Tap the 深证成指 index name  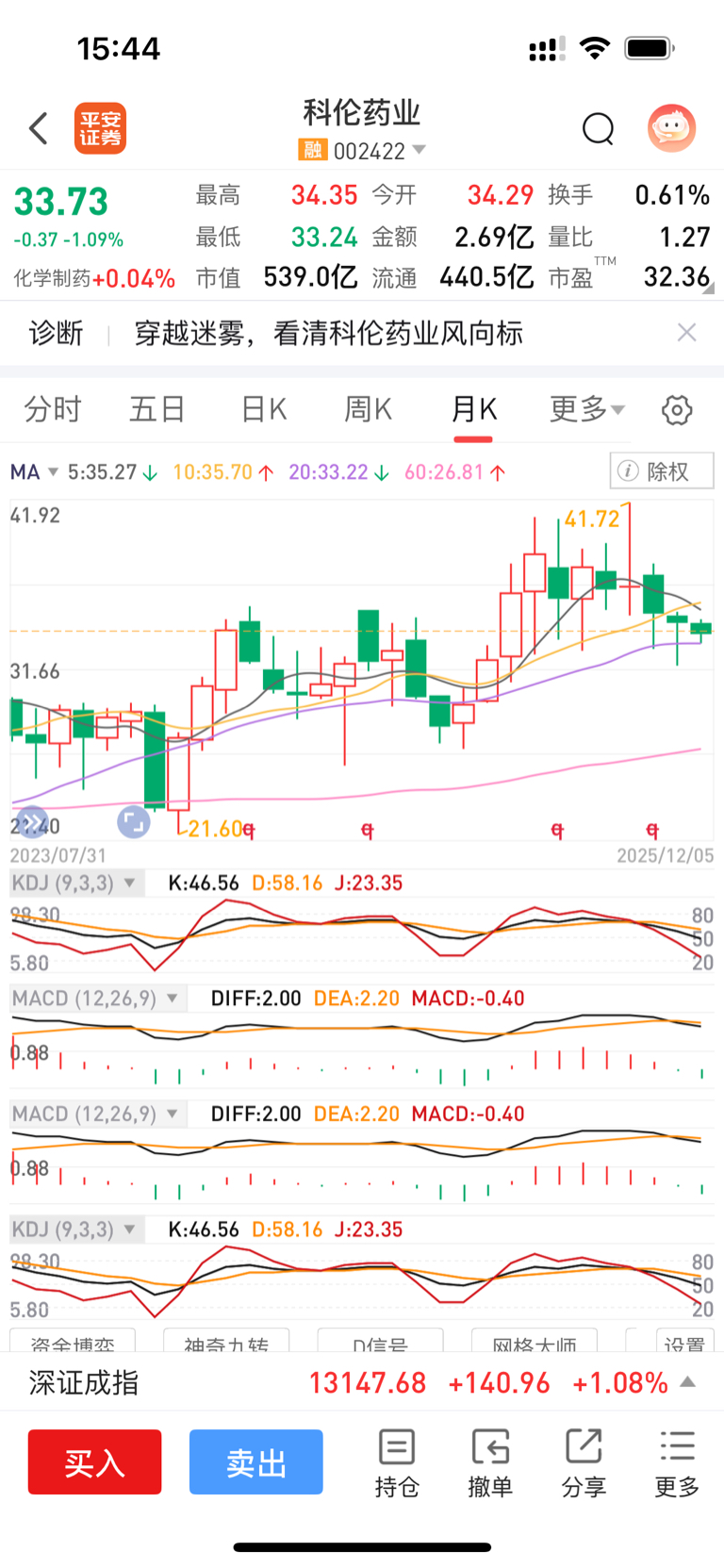[x=84, y=1383]
